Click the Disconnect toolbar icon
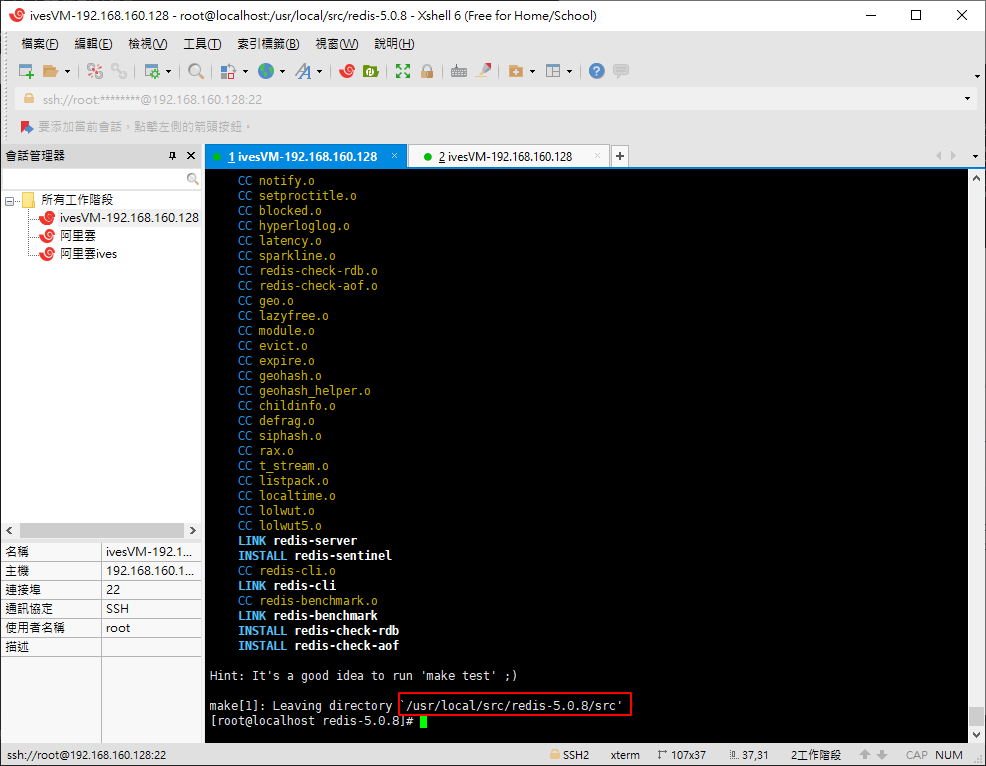This screenshot has height=766, width=986. point(95,71)
